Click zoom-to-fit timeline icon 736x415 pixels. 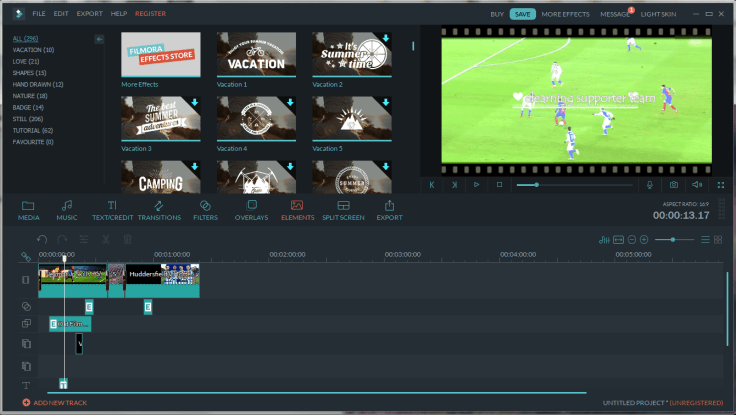(619, 240)
